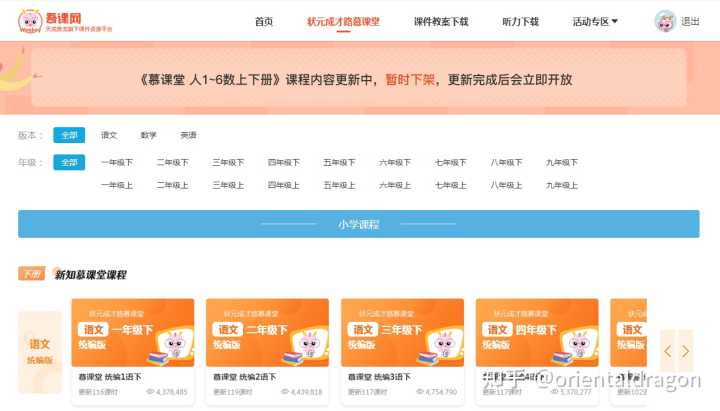Show previous courses with left arrow
Viewport: 720px width, 411px height.
(x=668, y=352)
